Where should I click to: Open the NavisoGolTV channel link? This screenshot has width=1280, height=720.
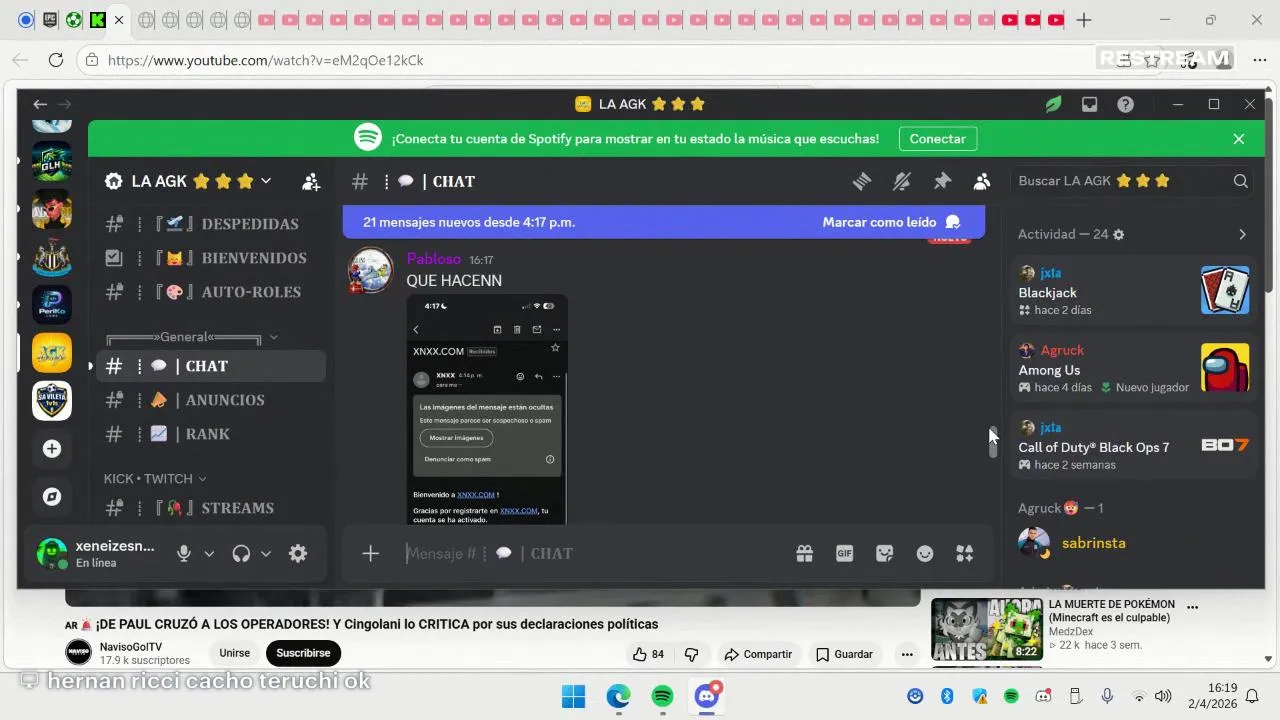tap(130, 647)
